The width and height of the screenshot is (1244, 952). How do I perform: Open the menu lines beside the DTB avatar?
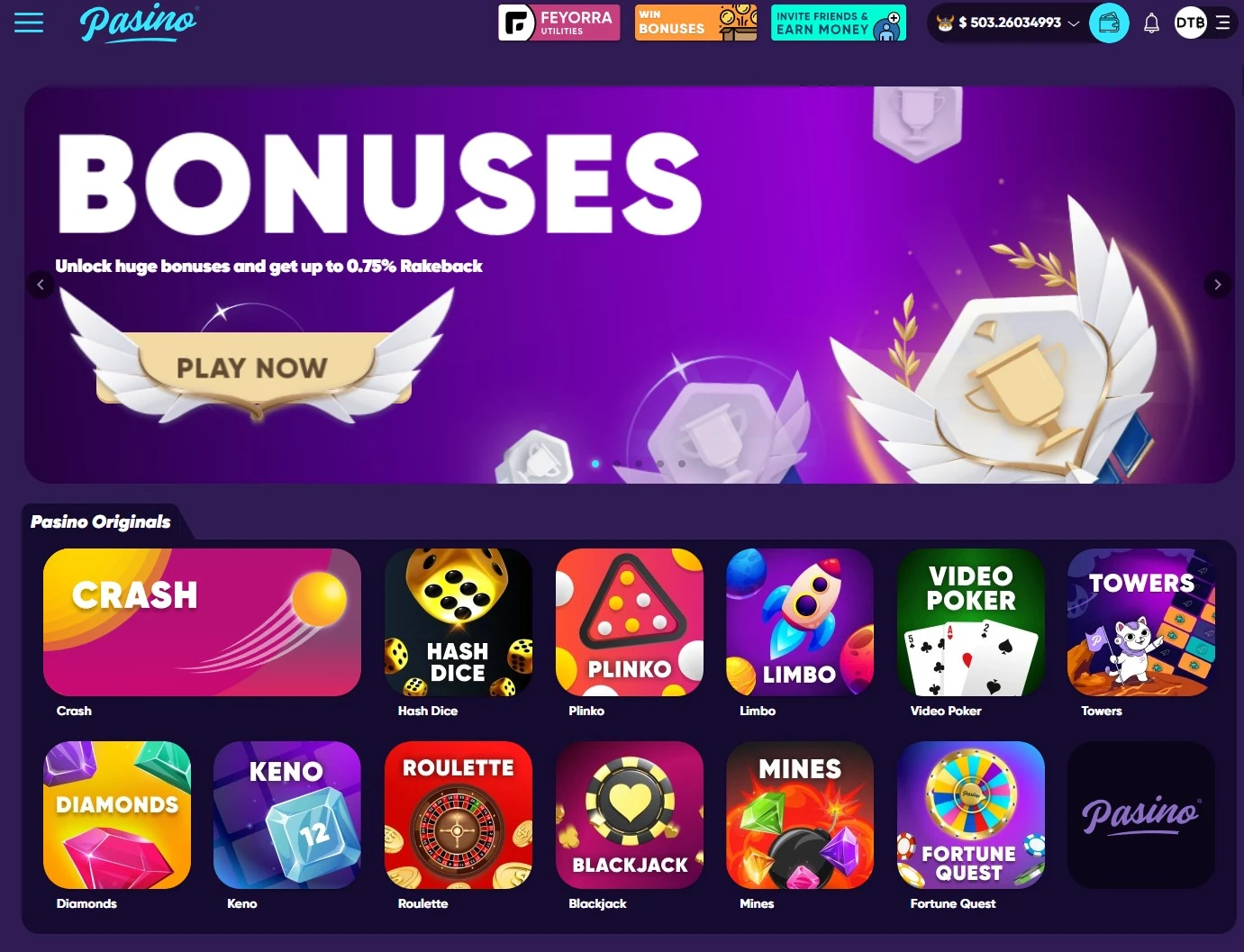point(1222,23)
